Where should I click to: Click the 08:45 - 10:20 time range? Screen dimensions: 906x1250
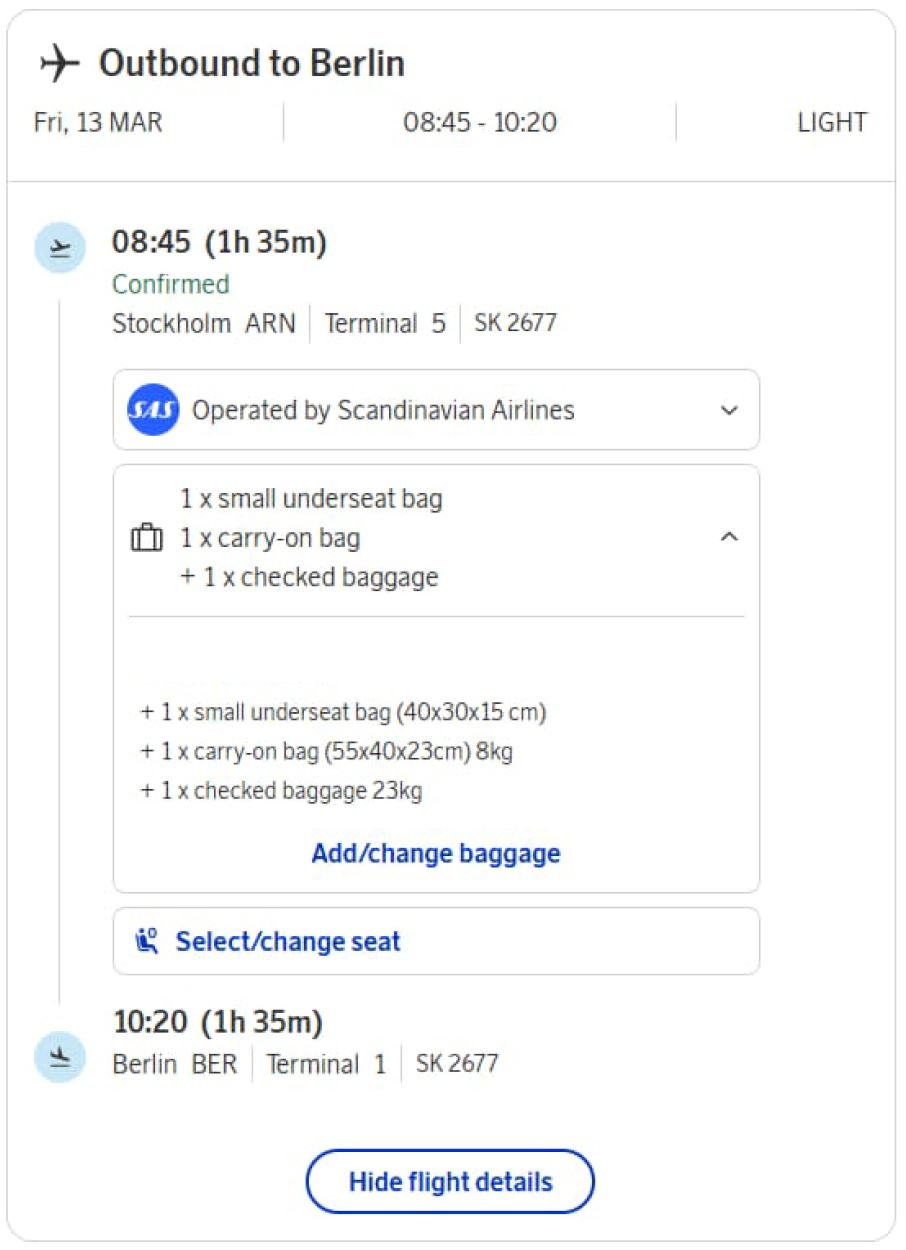pos(480,123)
